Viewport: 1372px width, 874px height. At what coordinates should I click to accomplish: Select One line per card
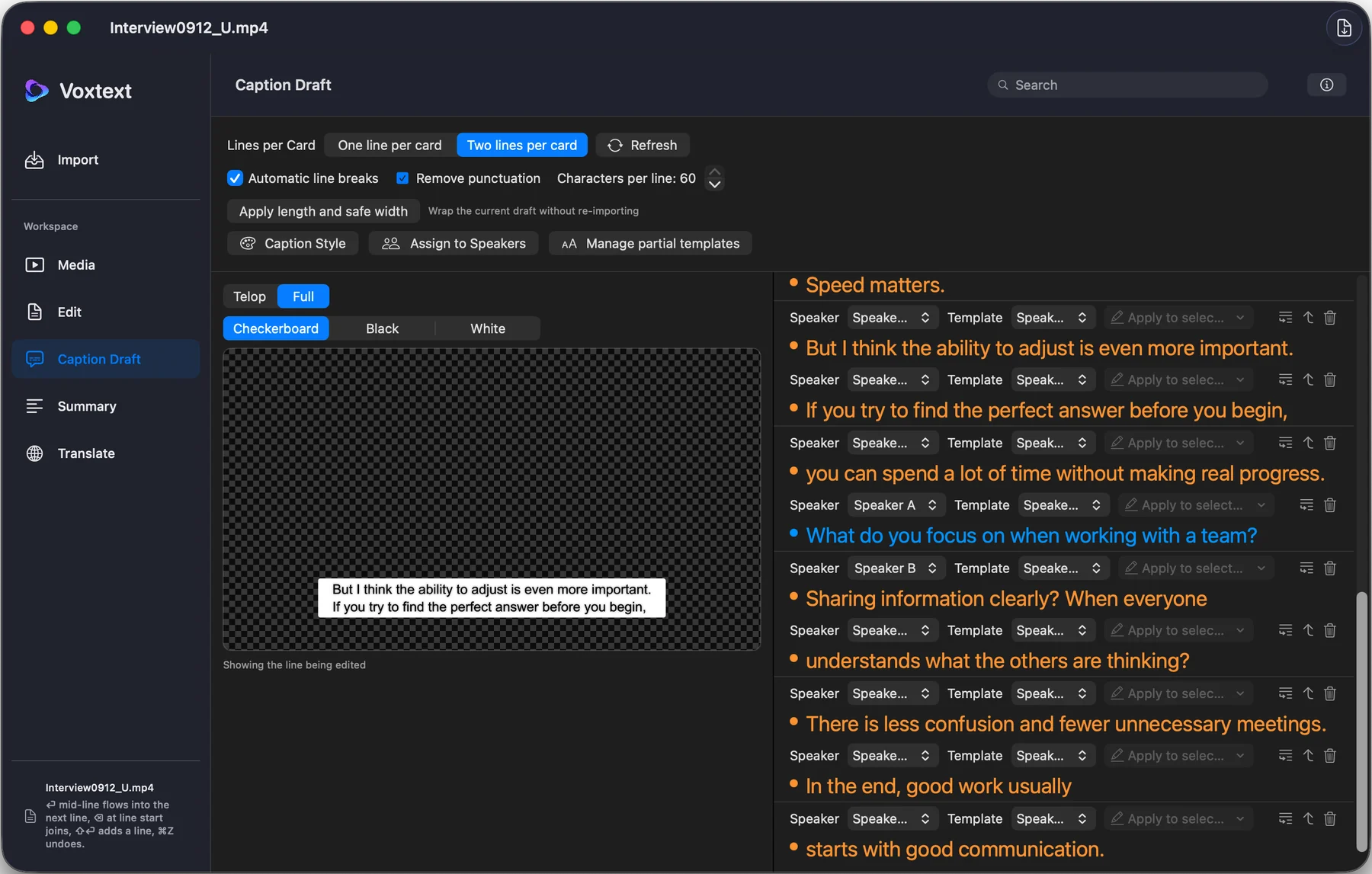pos(389,145)
